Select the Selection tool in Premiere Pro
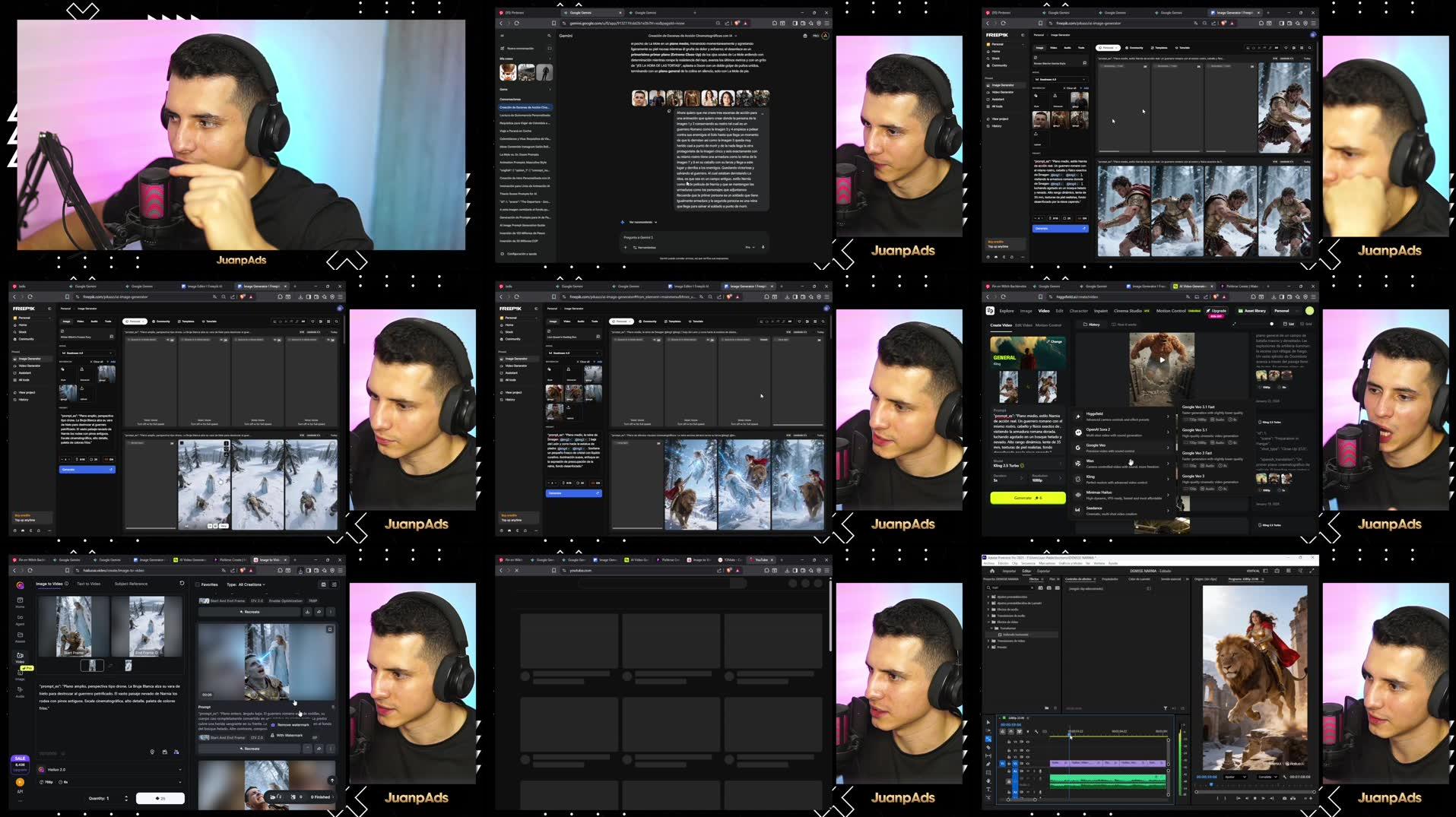Screen dimensions: 1456x817 click(988, 722)
